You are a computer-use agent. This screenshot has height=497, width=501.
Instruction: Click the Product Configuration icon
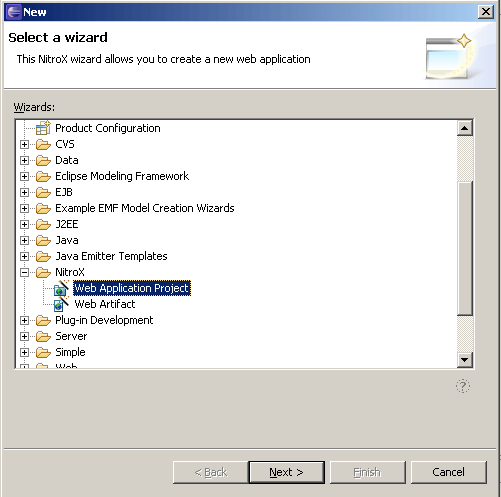(x=43, y=128)
